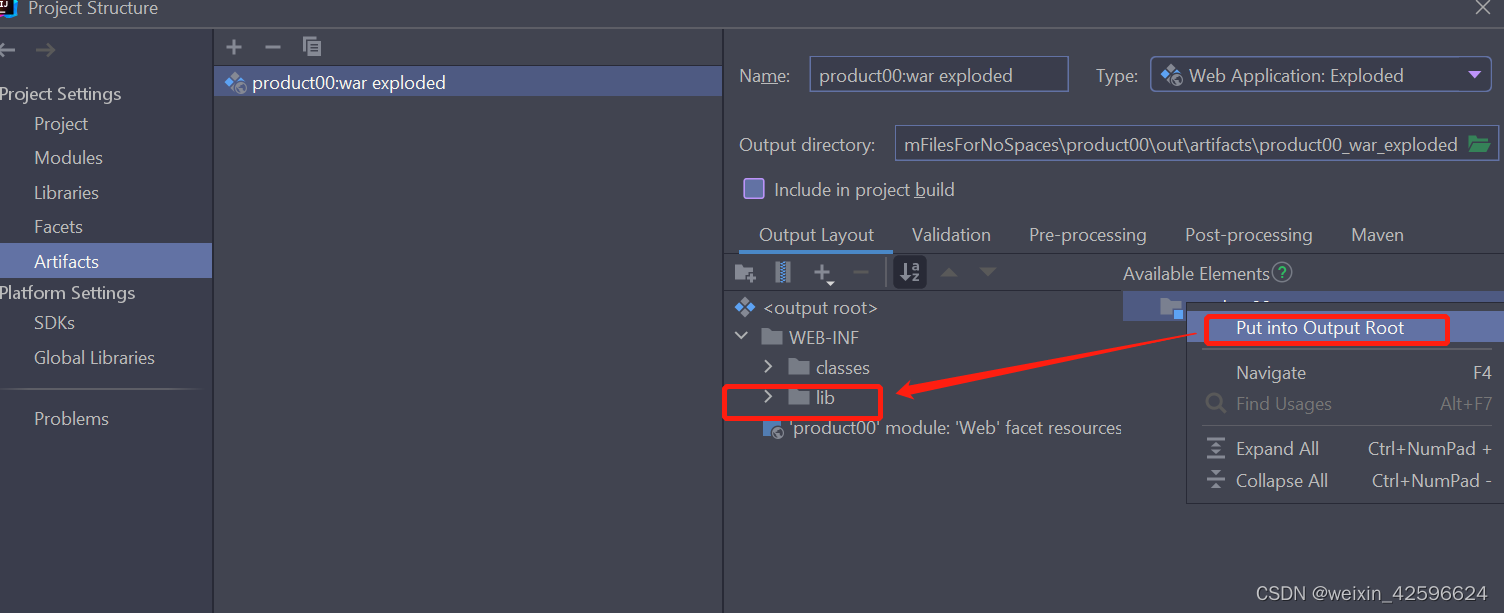Collapse the WEB-INF folder node
The height and width of the screenshot is (613, 1504).
741,337
